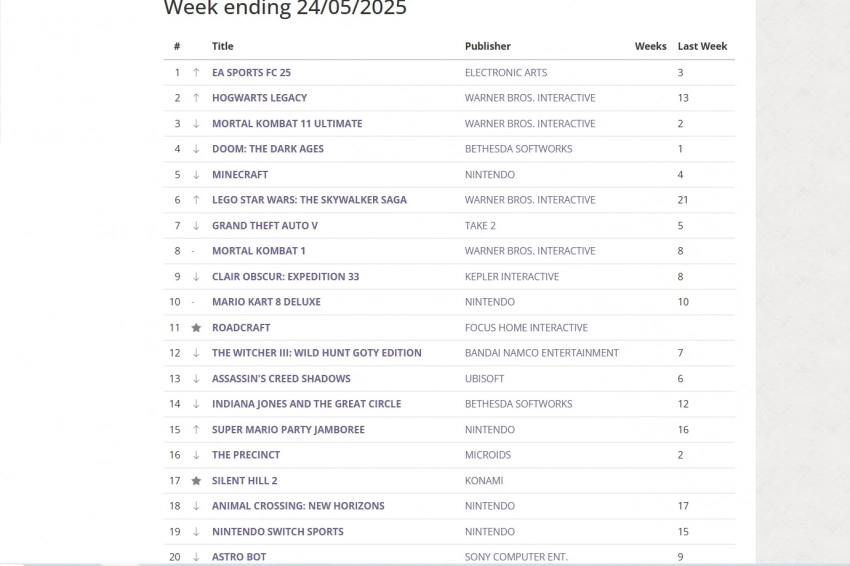This screenshot has height=566, width=850.
Task: Click the Week ending 24/05/2025 heading
Action: (285, 9)
